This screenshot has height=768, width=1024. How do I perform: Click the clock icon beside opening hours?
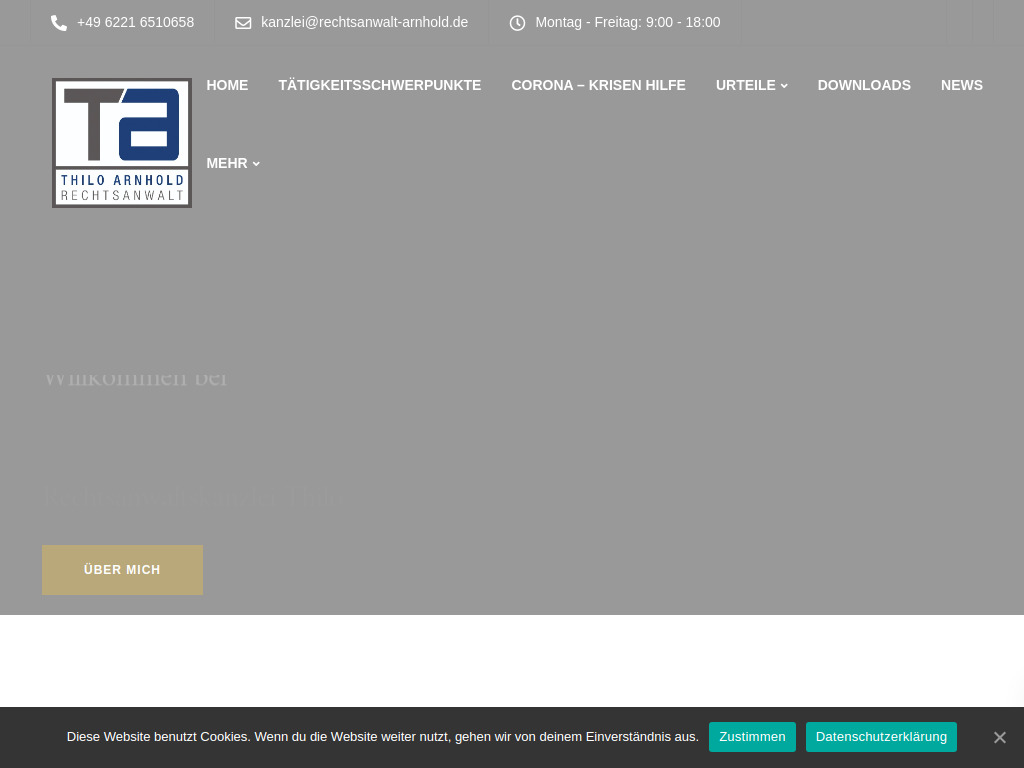click(x=517, y=23)
